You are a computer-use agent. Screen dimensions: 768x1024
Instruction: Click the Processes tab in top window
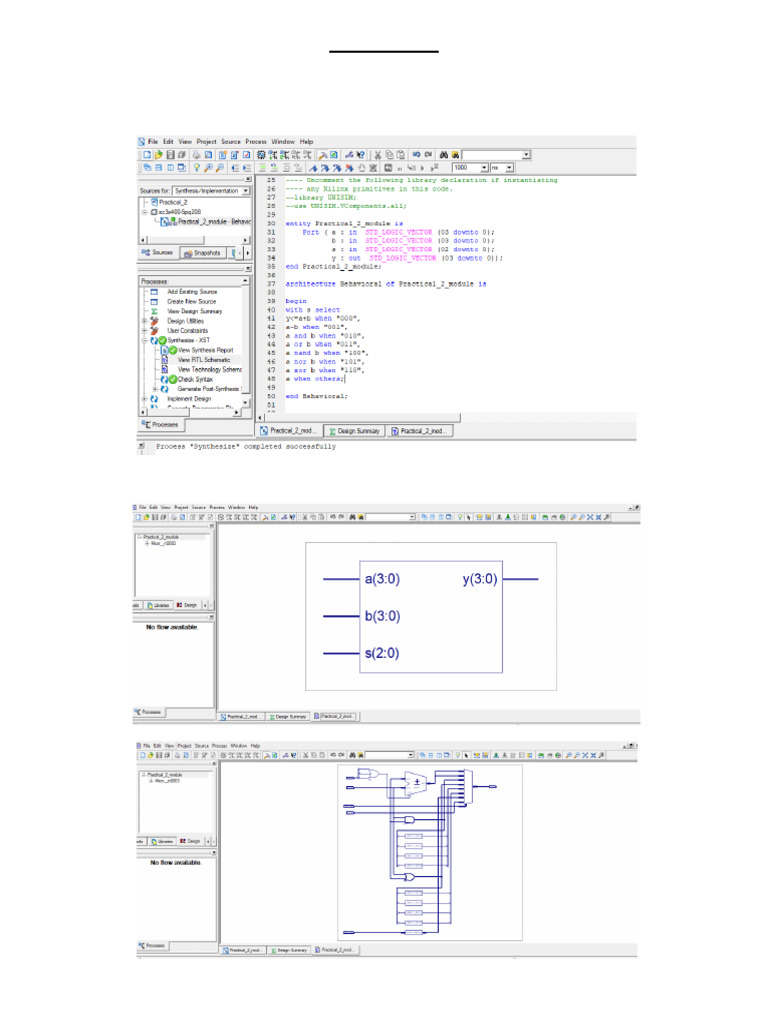pyautogui.click(x=161, y=424)
